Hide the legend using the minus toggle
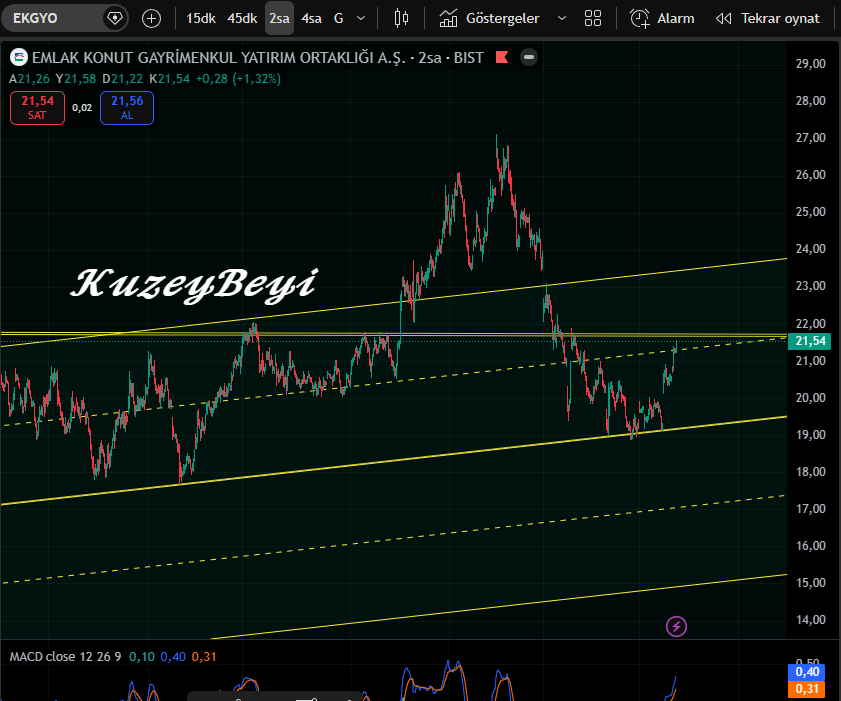The image size is (841, 701). pyautogui.click(x=529, y=57)
